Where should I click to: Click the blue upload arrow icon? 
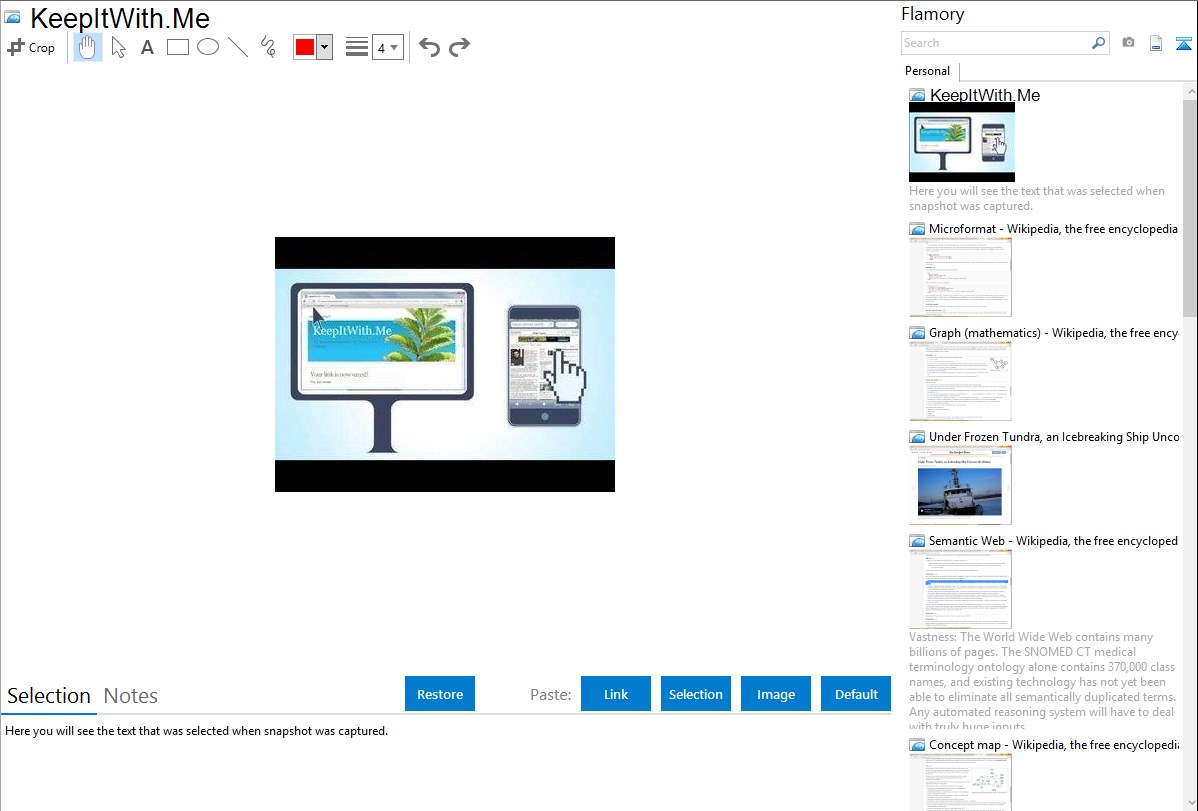tap(1183, 43)
